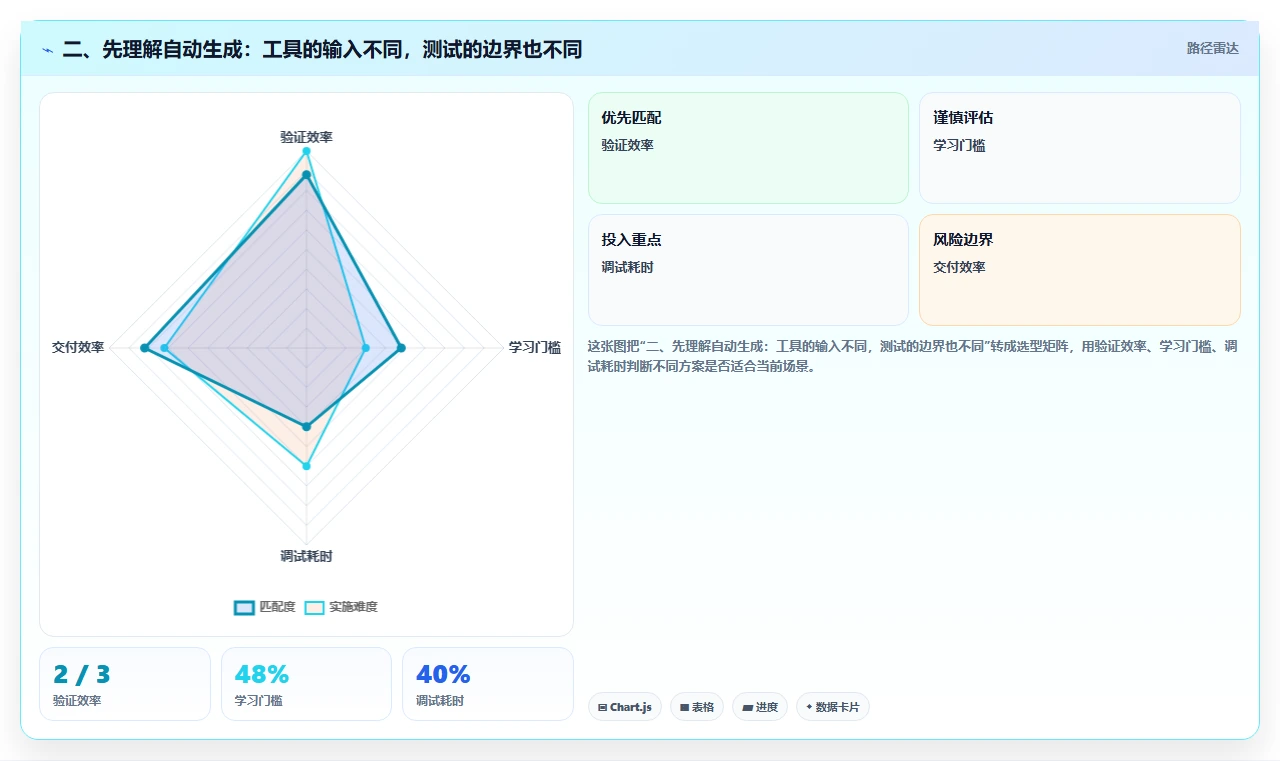Click 调试耗时 text in the 投入重点 card
This screenshot has height=761, width=1280.
[x=627, y=268]
